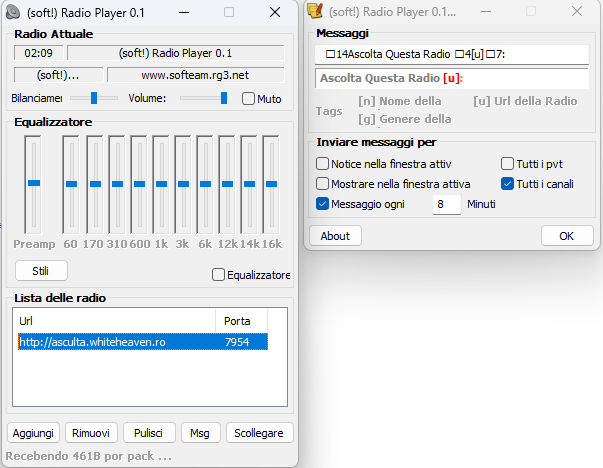
Task: Click the Aggiungi button
Action: (33, 433)
